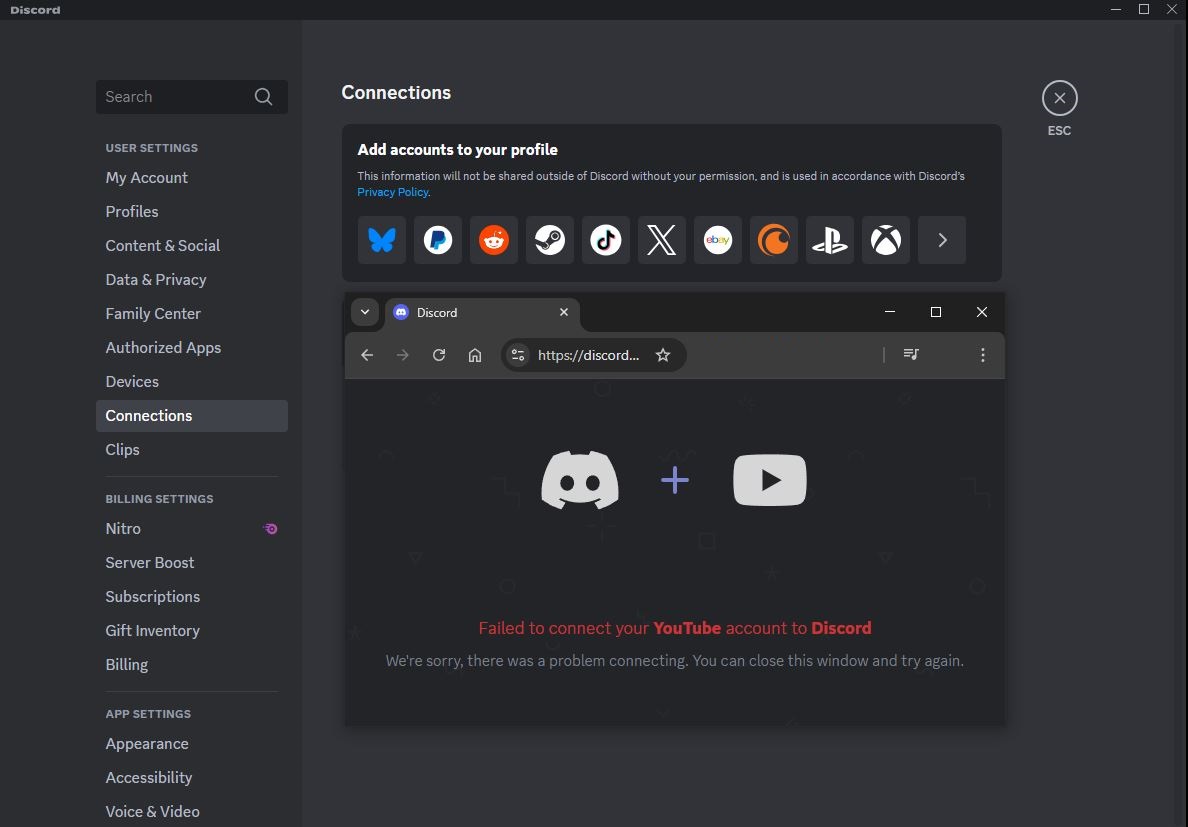Viewport: 1188px width, 827px height.
Task: Minimize the browser popup window
Action: tap(890, 312)
